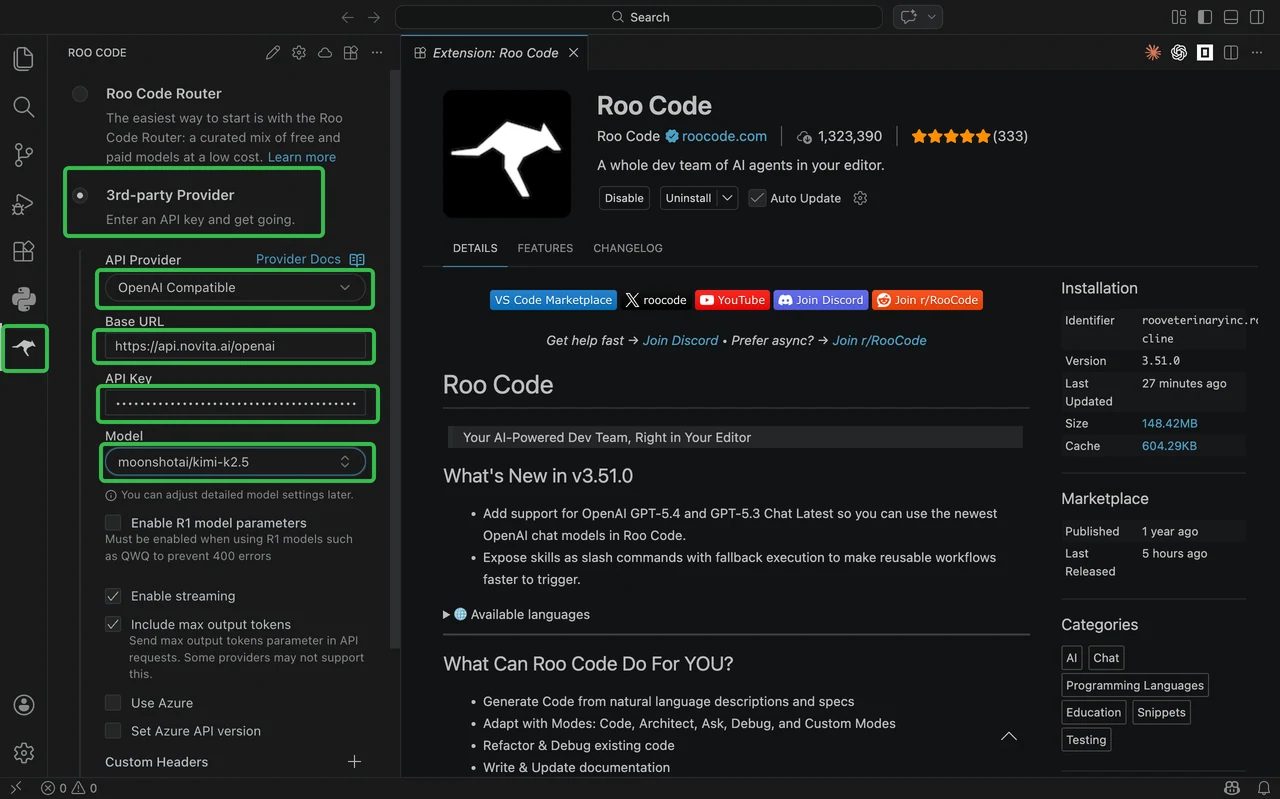Open the VS Code Marketplace badge

click(x=553, y=300)
